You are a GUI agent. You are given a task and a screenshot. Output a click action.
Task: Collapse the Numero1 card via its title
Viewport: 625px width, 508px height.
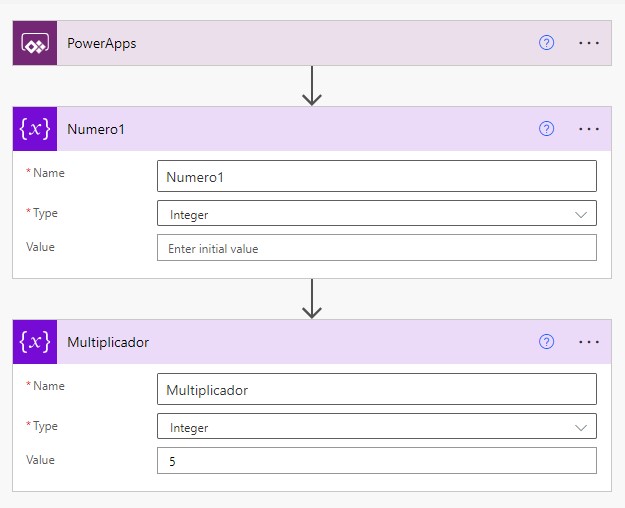tap(96, 129)
